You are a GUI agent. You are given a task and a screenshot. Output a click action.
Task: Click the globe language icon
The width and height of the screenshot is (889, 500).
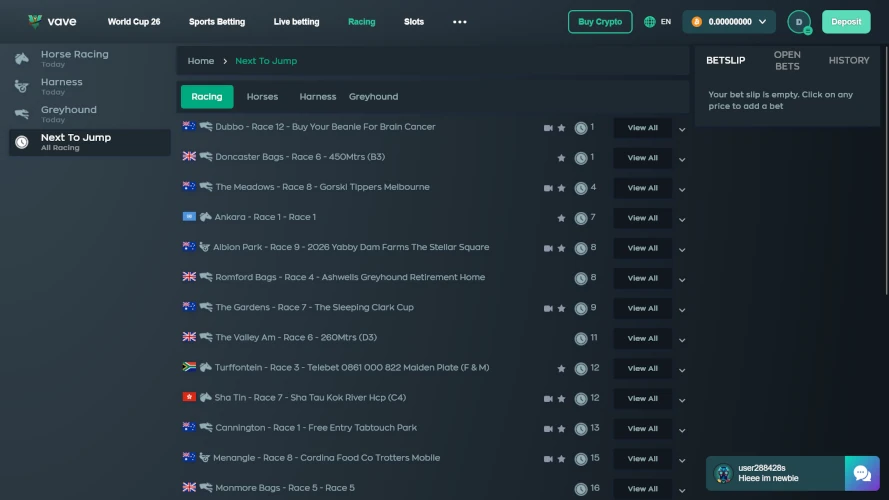click(650, 22)
